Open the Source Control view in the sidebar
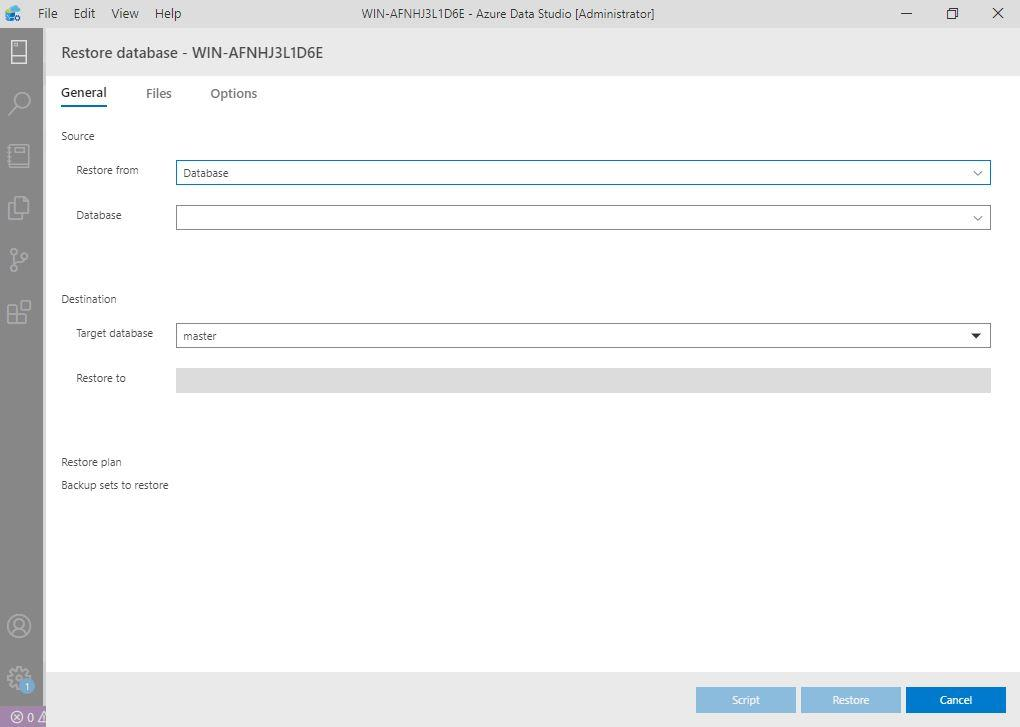This screenshot has height=727, width=1020. 19,260
